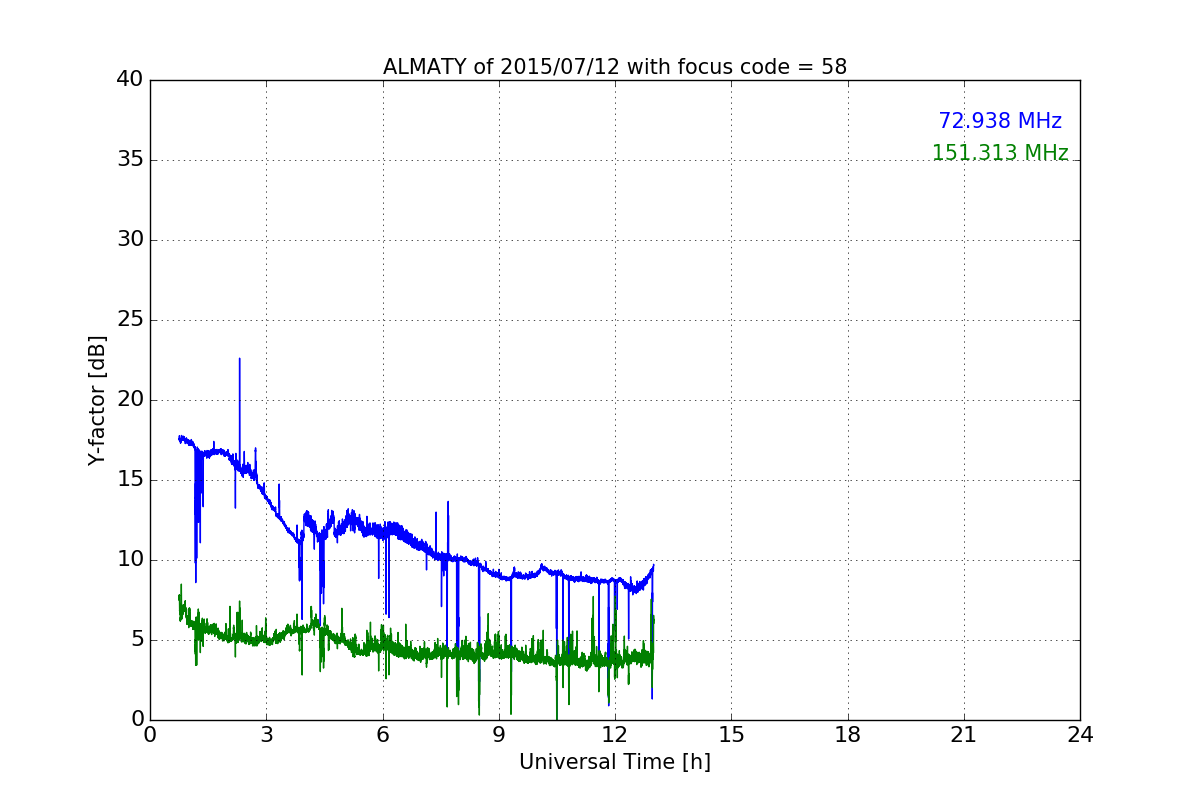This screenshot has width=1200, height=800.
Task: Click the y-axis tick label 25
Action: pyautogui.click(x=130, y=320)
